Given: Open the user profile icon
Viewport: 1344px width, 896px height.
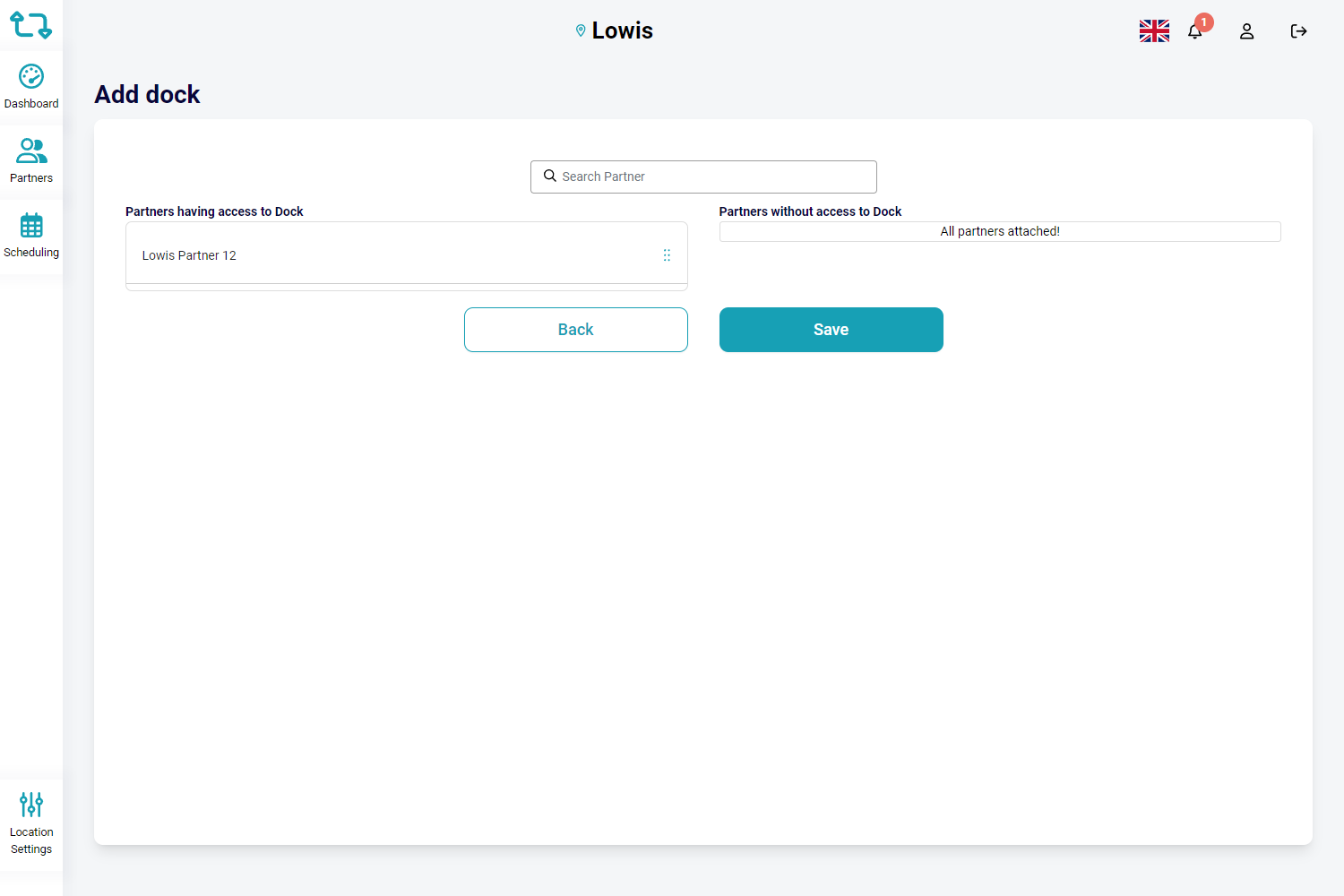Looking at the screenshot, I should (1246, 31).
